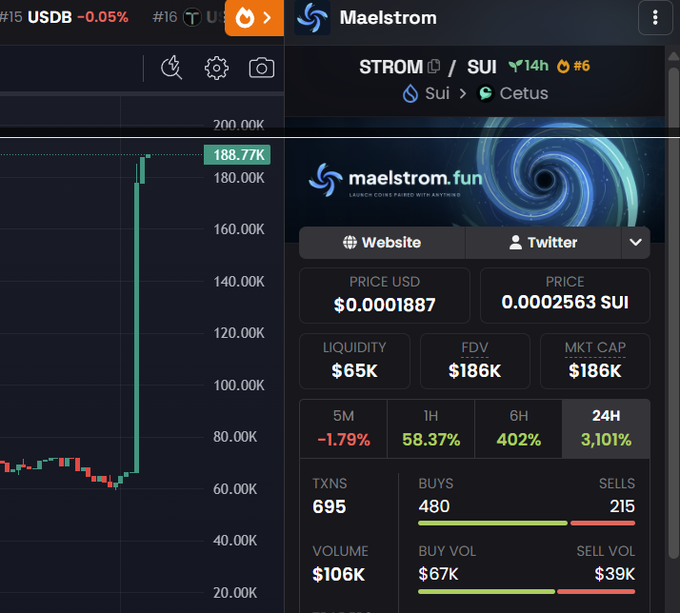Click the SELL VOL $39K value
Image resolution: width=680 pixels, height=613 pixels.
(615, 574)
